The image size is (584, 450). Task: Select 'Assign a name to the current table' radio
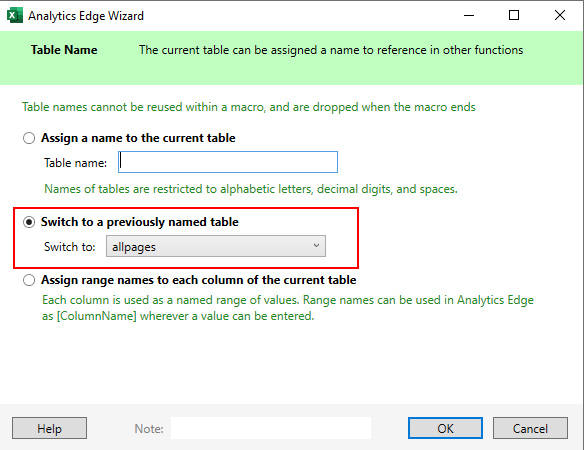click(x=29, y=138)
